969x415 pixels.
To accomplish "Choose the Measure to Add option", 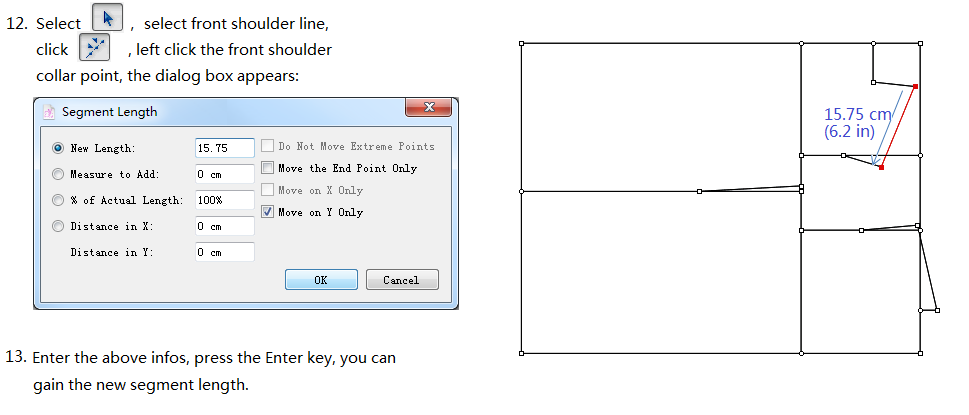I will (57, 174).
